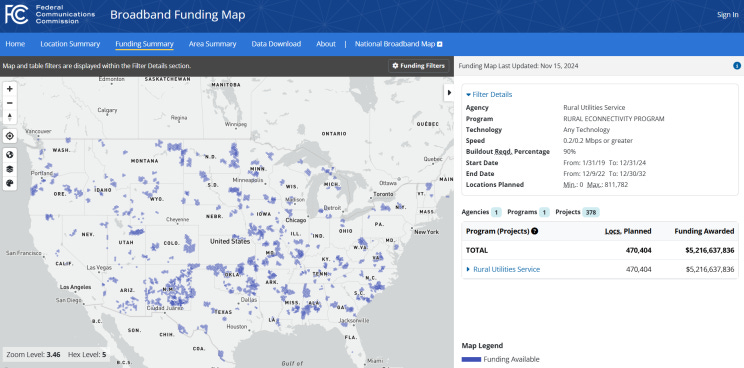Open the basemap globe icon

(x=9, y=155)
